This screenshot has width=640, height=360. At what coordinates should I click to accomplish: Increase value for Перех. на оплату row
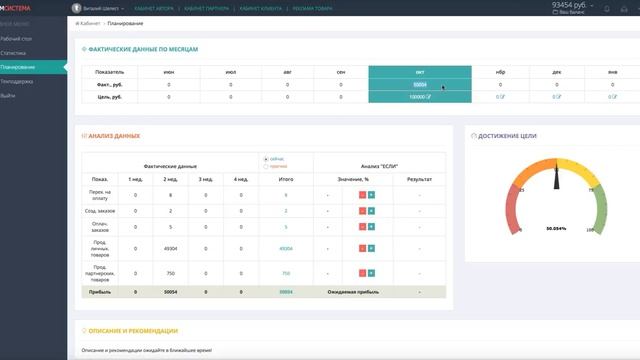pos(371,195)
